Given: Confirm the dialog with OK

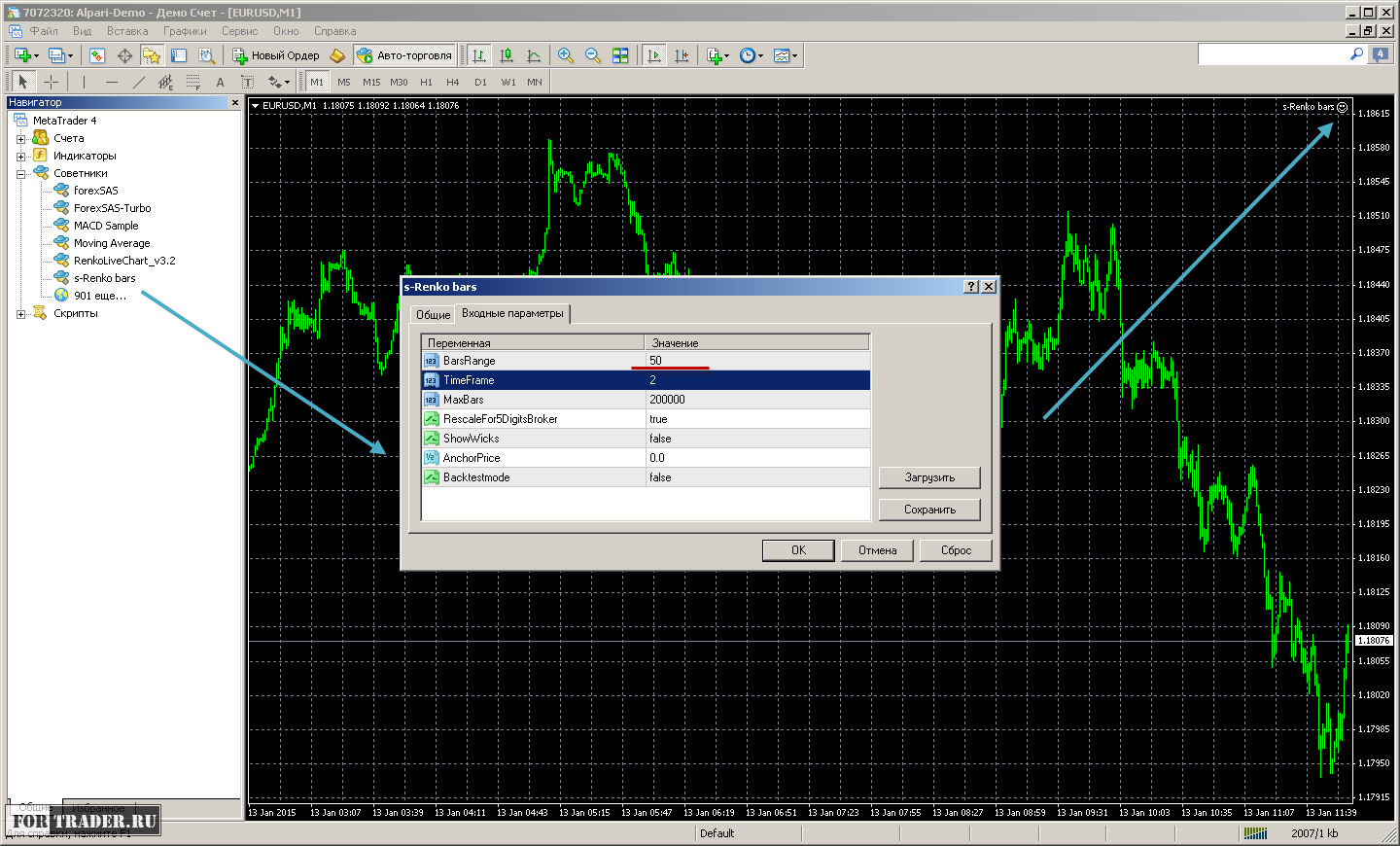Looking at the screenshot, I should (798, 550).
